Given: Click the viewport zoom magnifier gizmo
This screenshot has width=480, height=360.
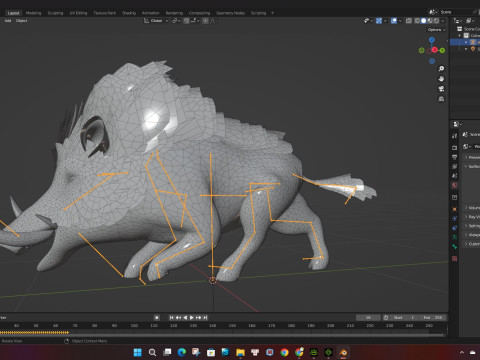Looking at the screenshot, I should [441, 69].
